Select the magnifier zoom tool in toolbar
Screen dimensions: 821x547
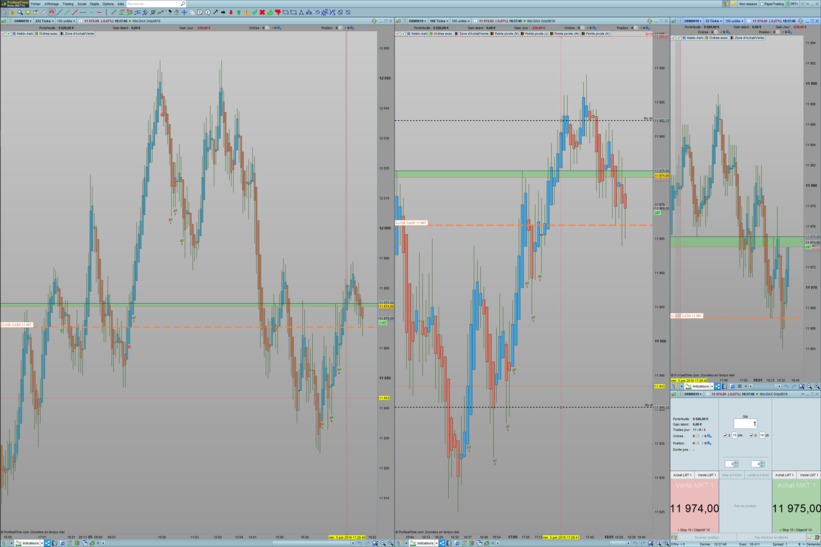(x=20, y=12)
